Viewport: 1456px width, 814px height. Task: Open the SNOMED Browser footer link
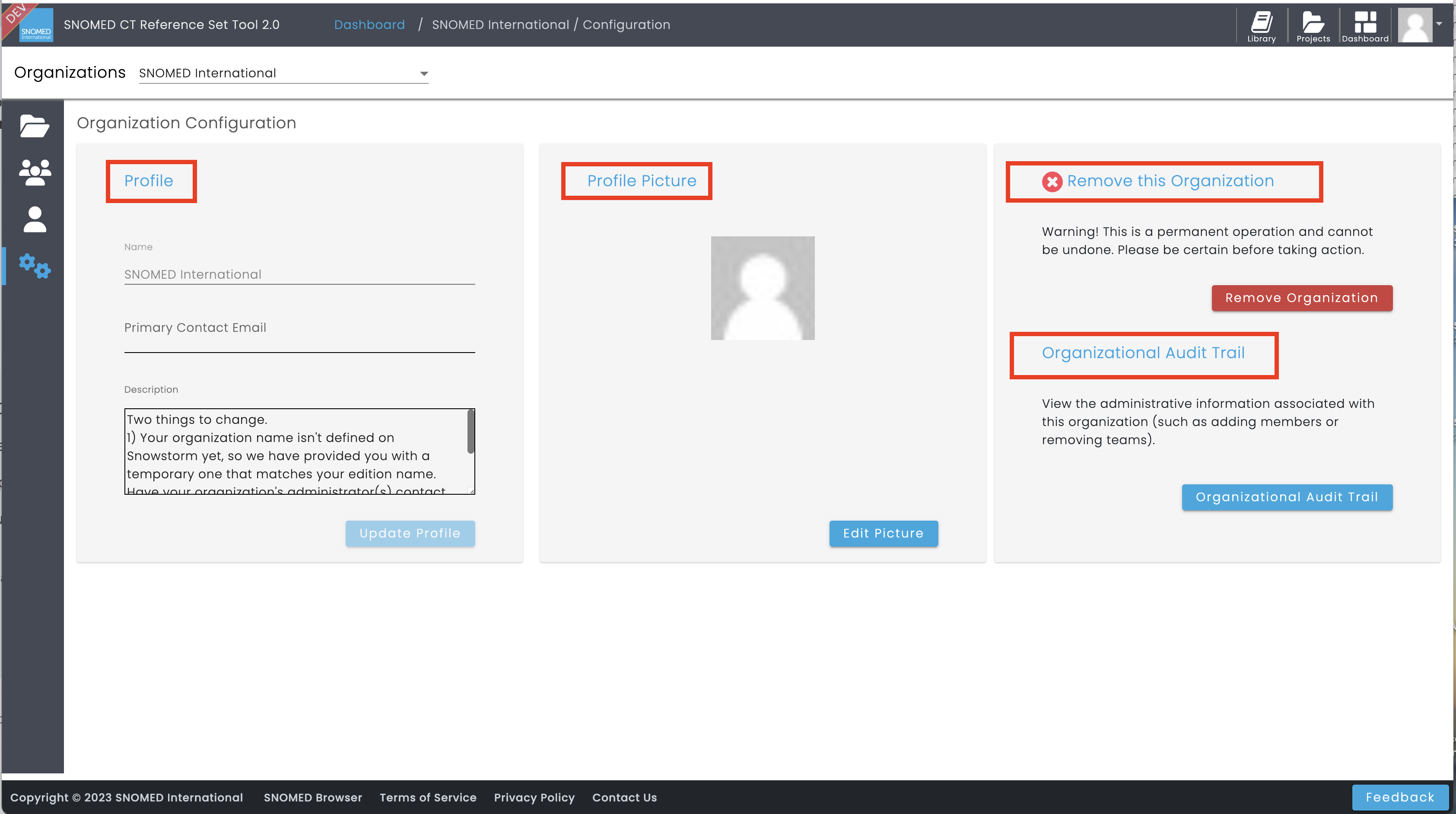312,797
